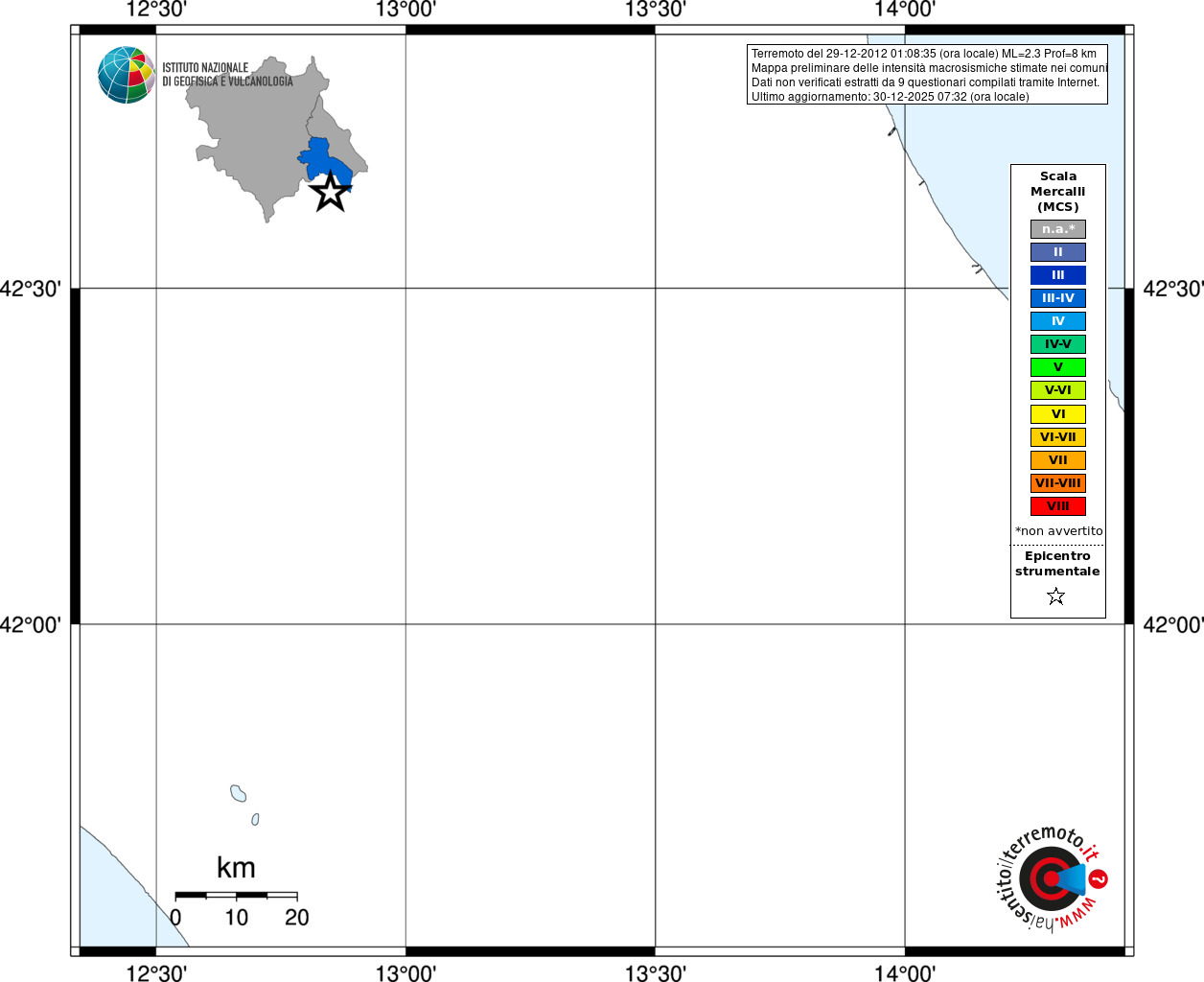
Task: Click the 'Mappa preliminare delle intensità' line
Action: coord(930,68)
